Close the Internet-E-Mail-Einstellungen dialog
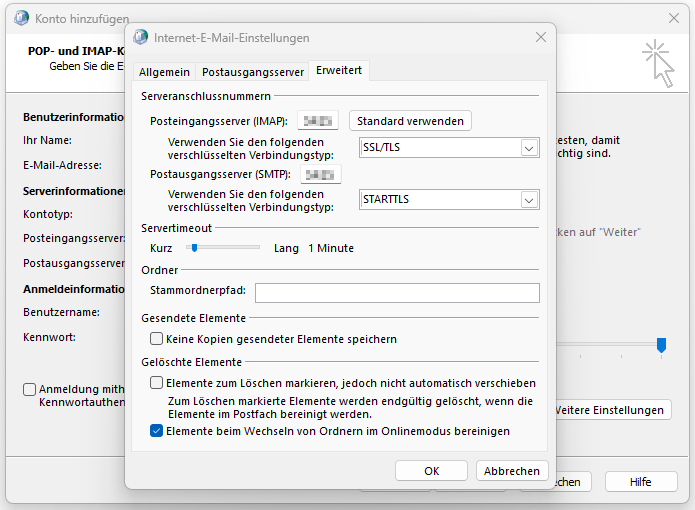Viewport: 695px width, 510px height. pyautogui.click(x=541, y=38)
